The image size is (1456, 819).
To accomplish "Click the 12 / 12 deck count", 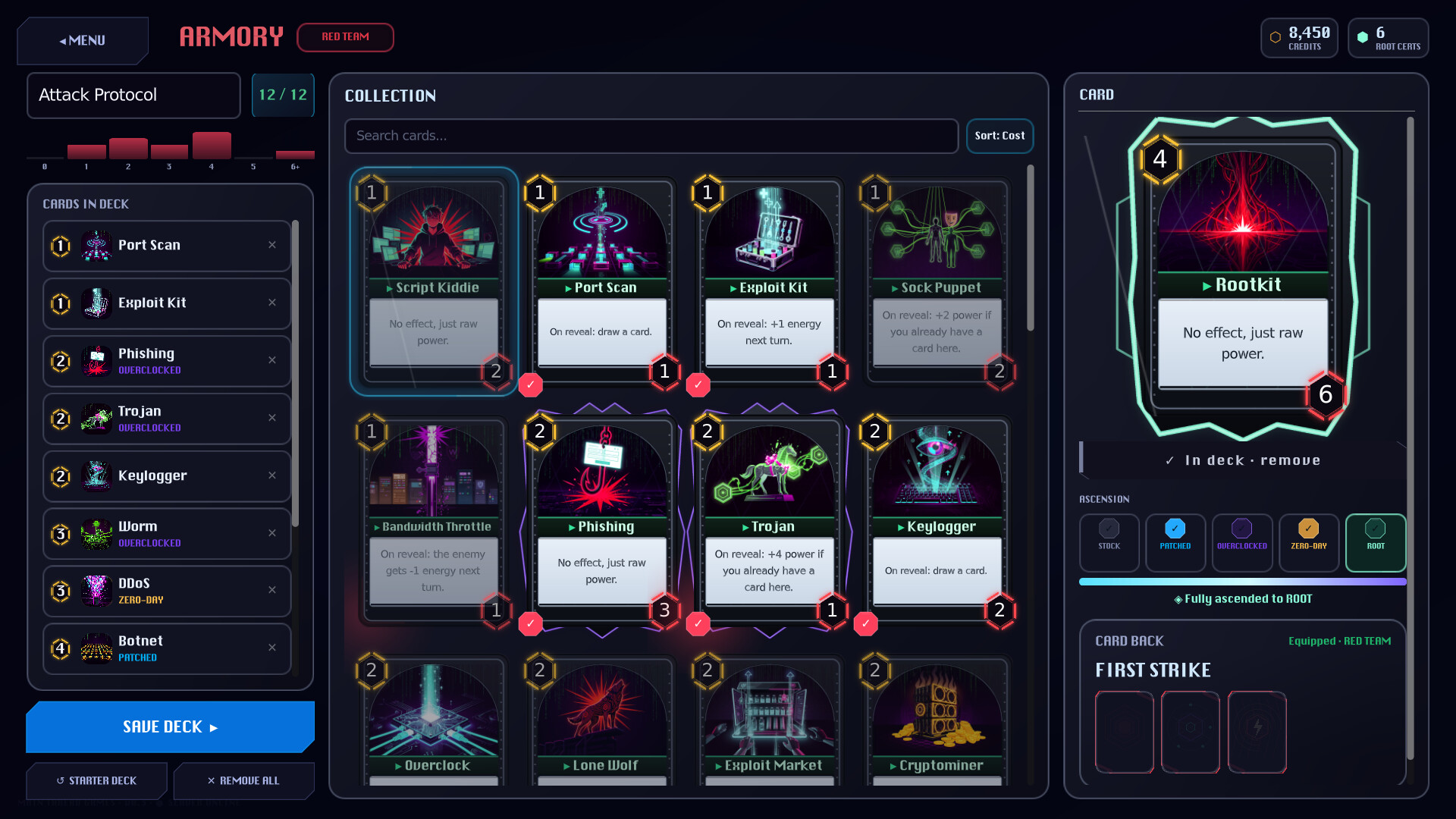I will 283,95.
